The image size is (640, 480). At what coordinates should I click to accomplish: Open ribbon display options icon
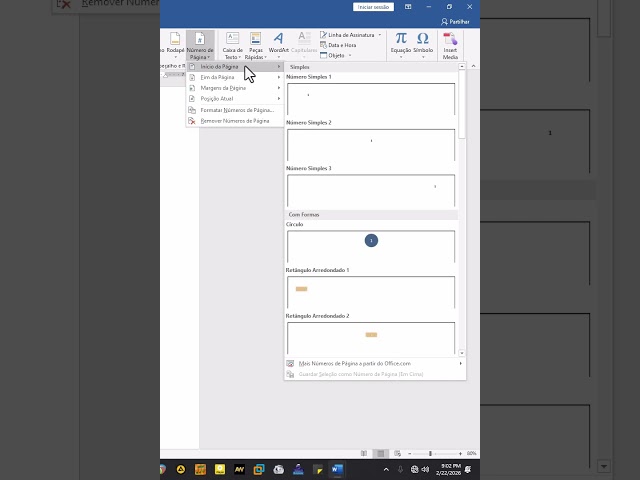(408, 7)
